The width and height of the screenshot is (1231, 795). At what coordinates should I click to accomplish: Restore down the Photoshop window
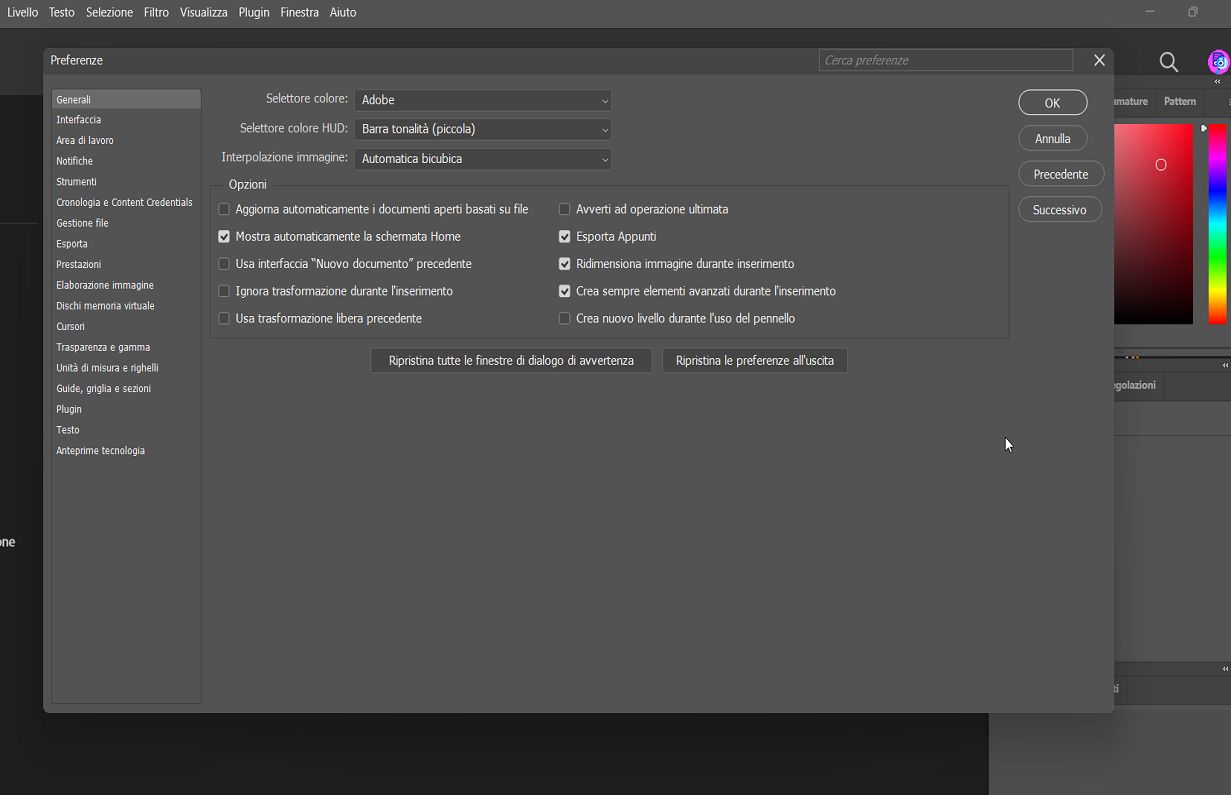(x=1192, y=12)
